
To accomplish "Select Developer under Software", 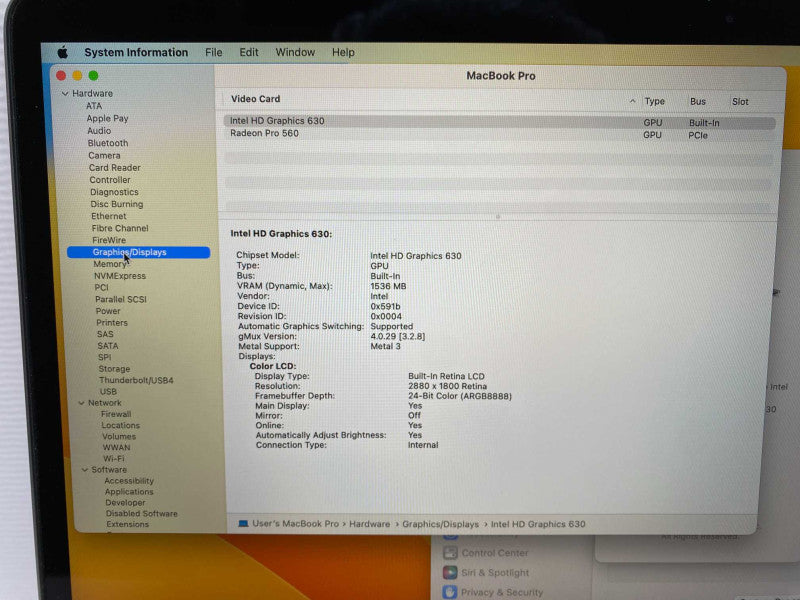I will tap(126, 503).
